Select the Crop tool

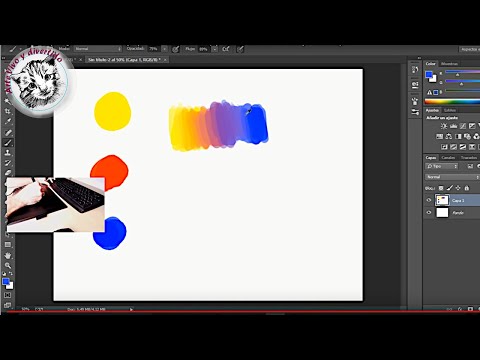(x=8, y=111)
